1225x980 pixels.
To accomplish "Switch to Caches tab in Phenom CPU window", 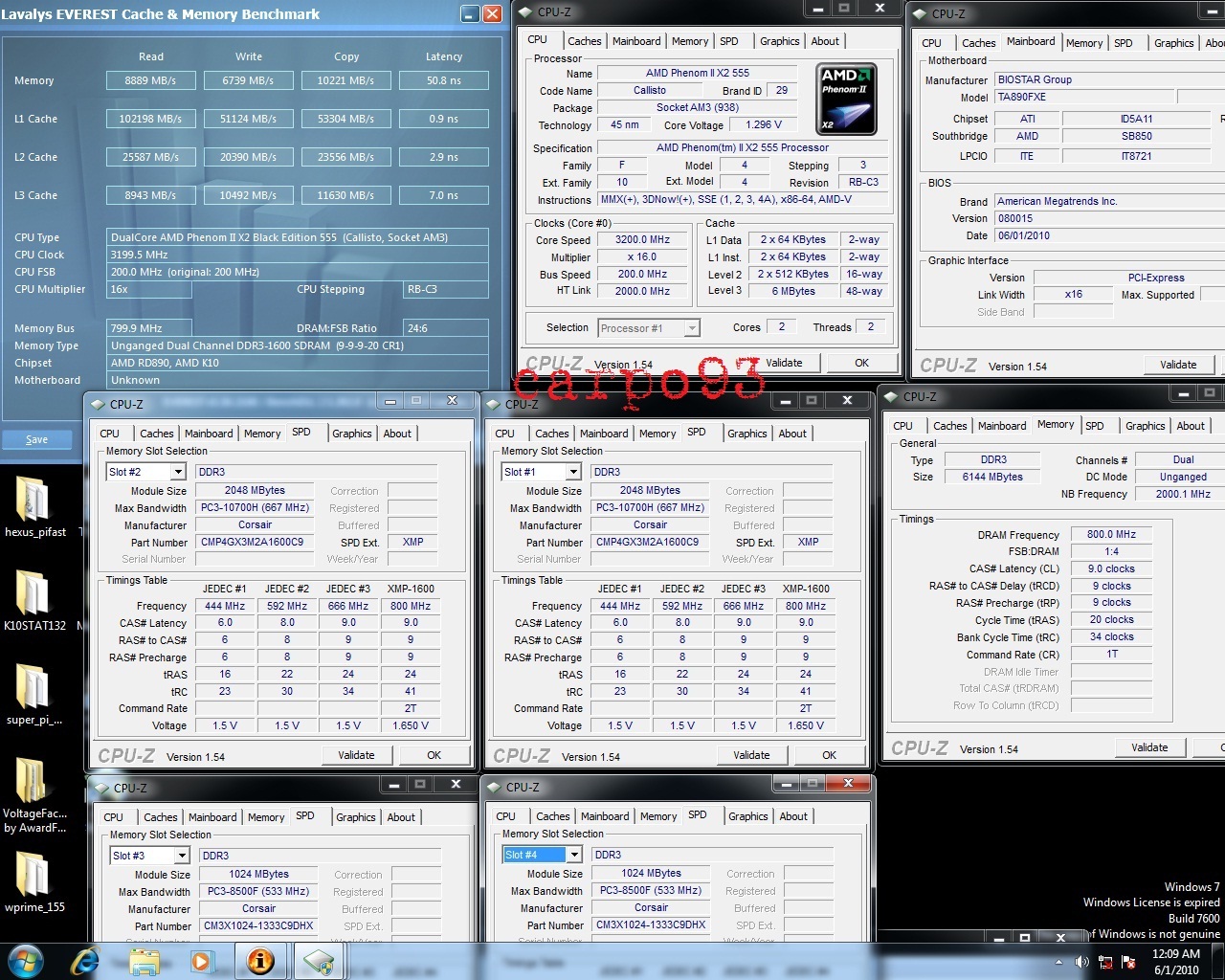I will point(584,41).
